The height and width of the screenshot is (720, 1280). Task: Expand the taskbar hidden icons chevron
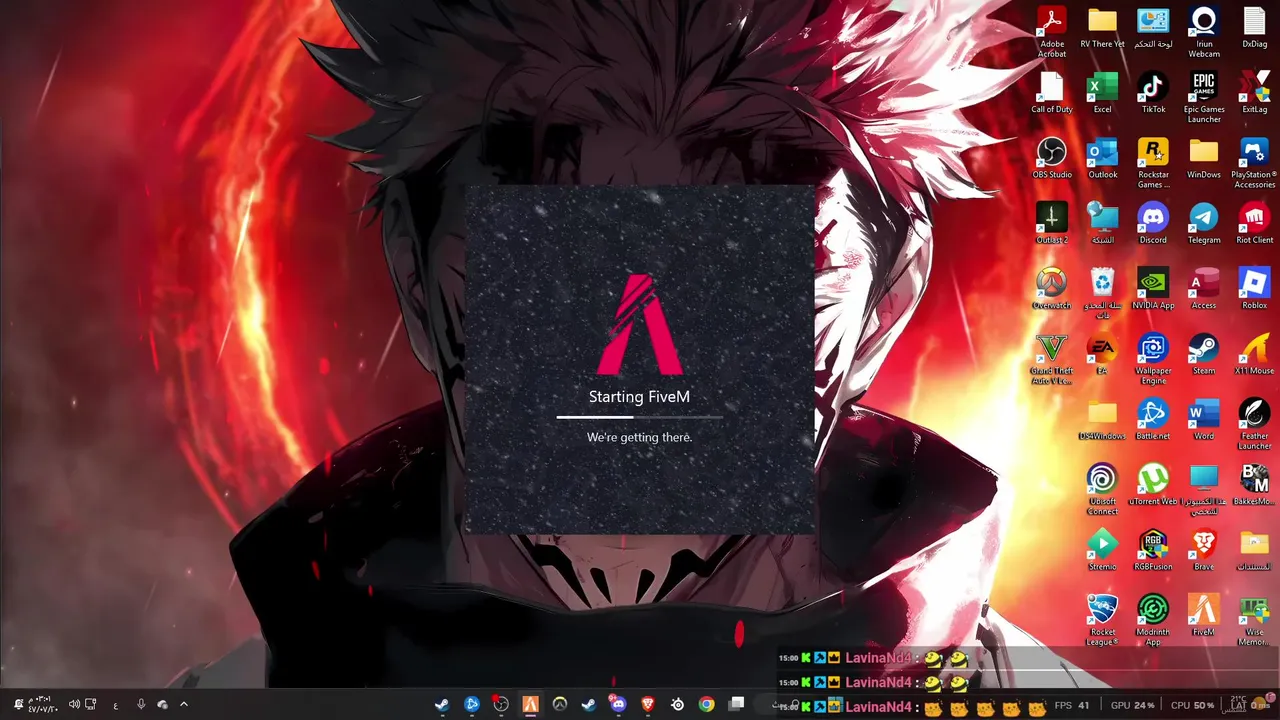184,704
